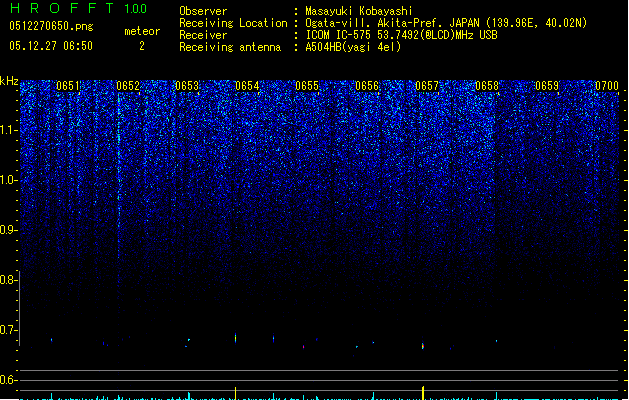
Task: Click the date stamp 05.12.27 06:50
Action: click(x=51, y=46)
